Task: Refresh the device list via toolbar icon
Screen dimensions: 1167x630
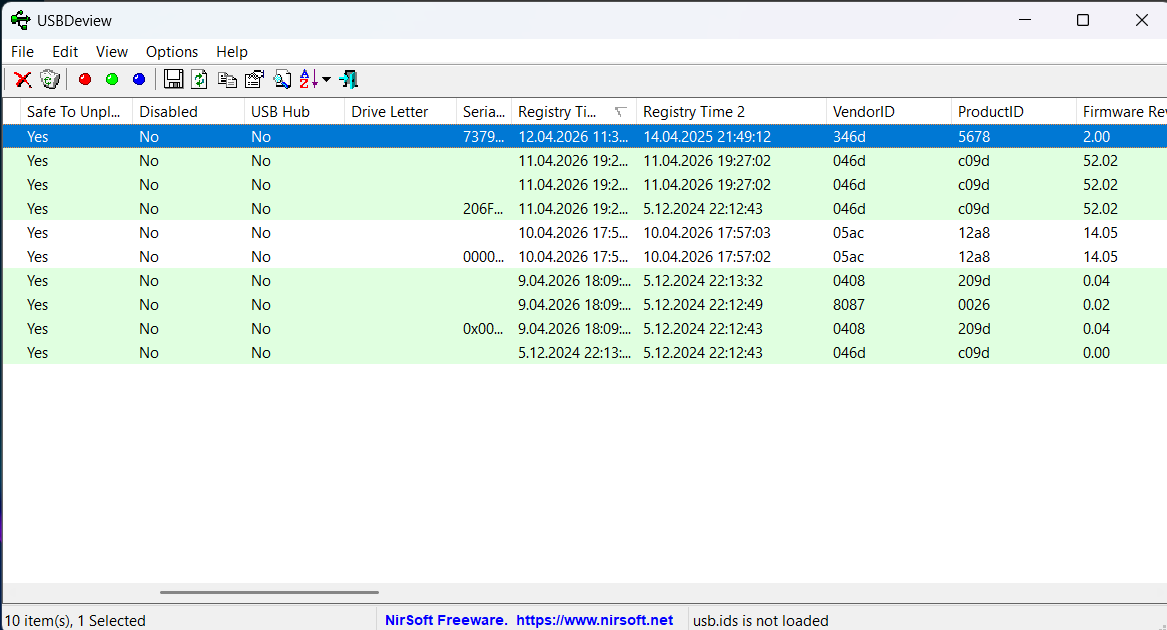Action: coord(199,79)
